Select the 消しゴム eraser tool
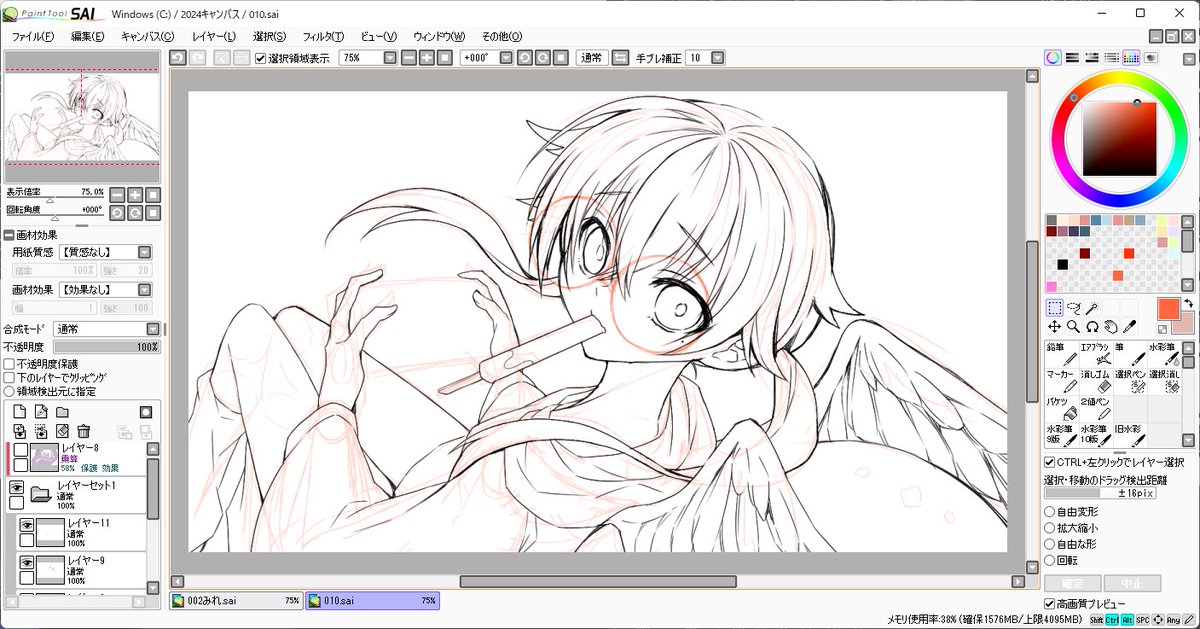The height and width of the screenshot is (629, 1200). 1095,380
